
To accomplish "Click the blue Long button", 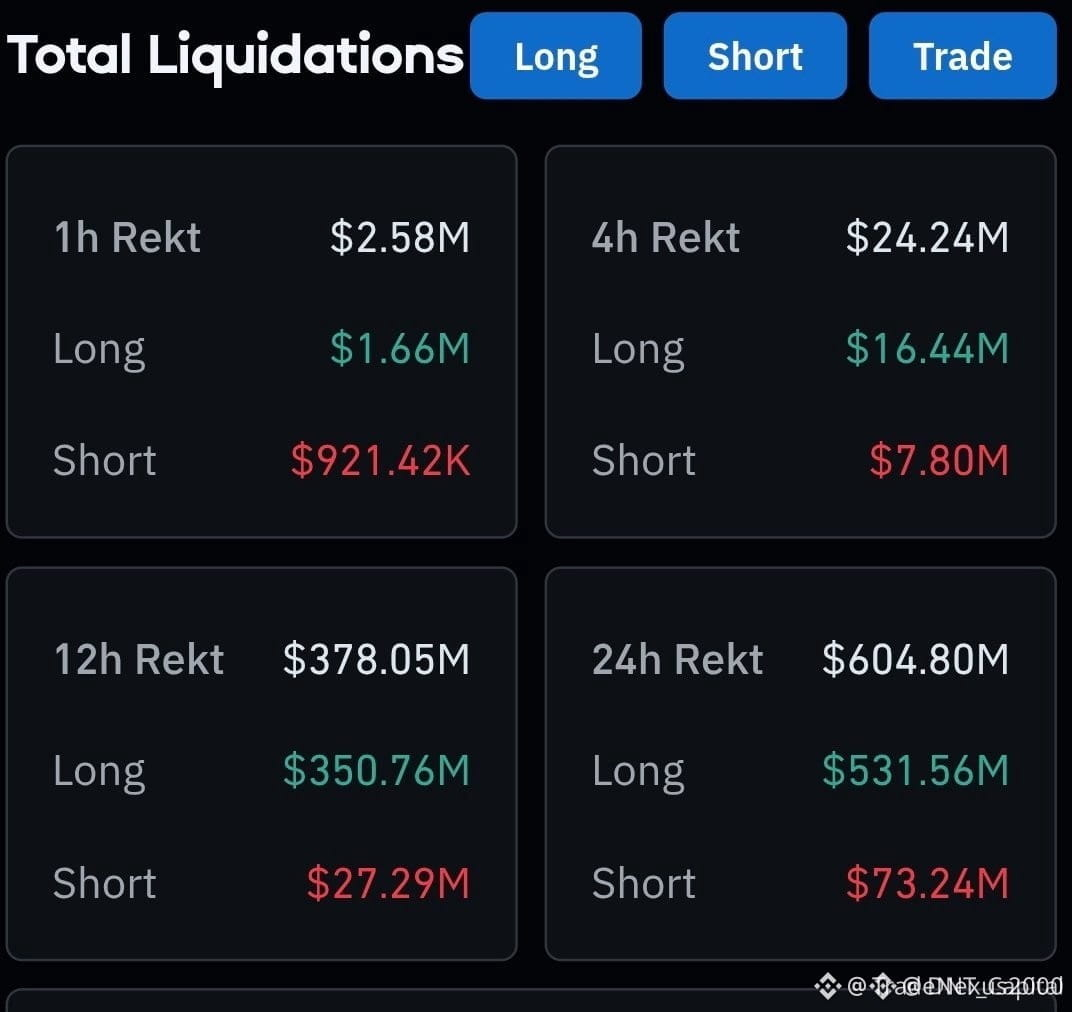I will point(556,55).
